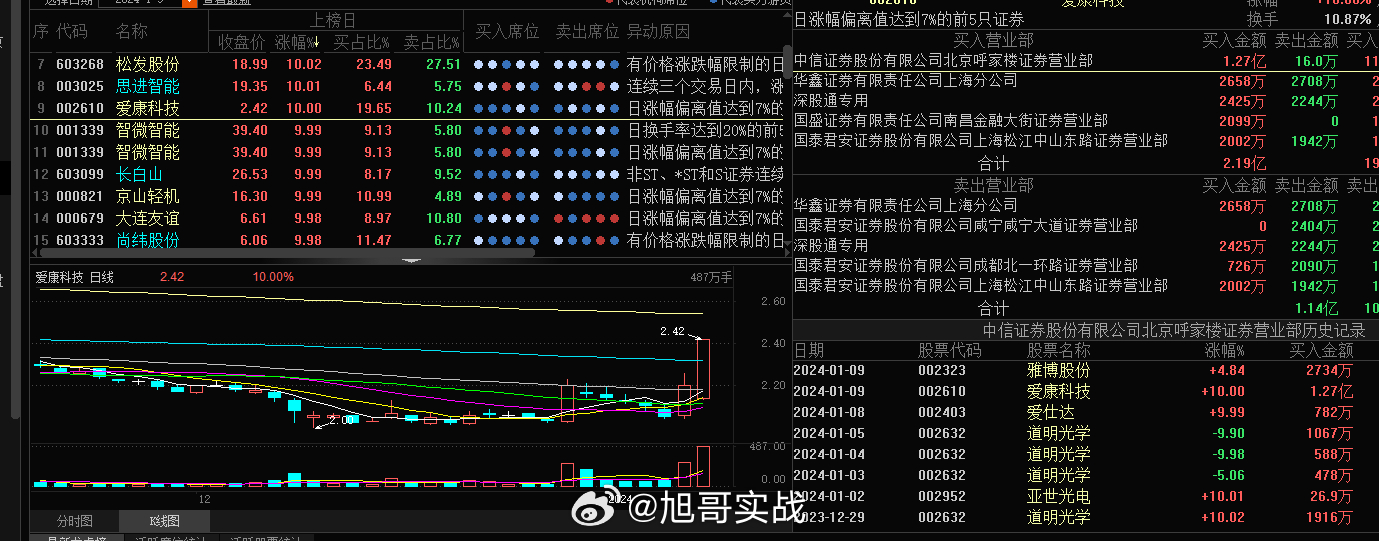Viewport: 1379px width, 541px height.
Task: Click stock code 003025
Action: click(x=80, y=86)
